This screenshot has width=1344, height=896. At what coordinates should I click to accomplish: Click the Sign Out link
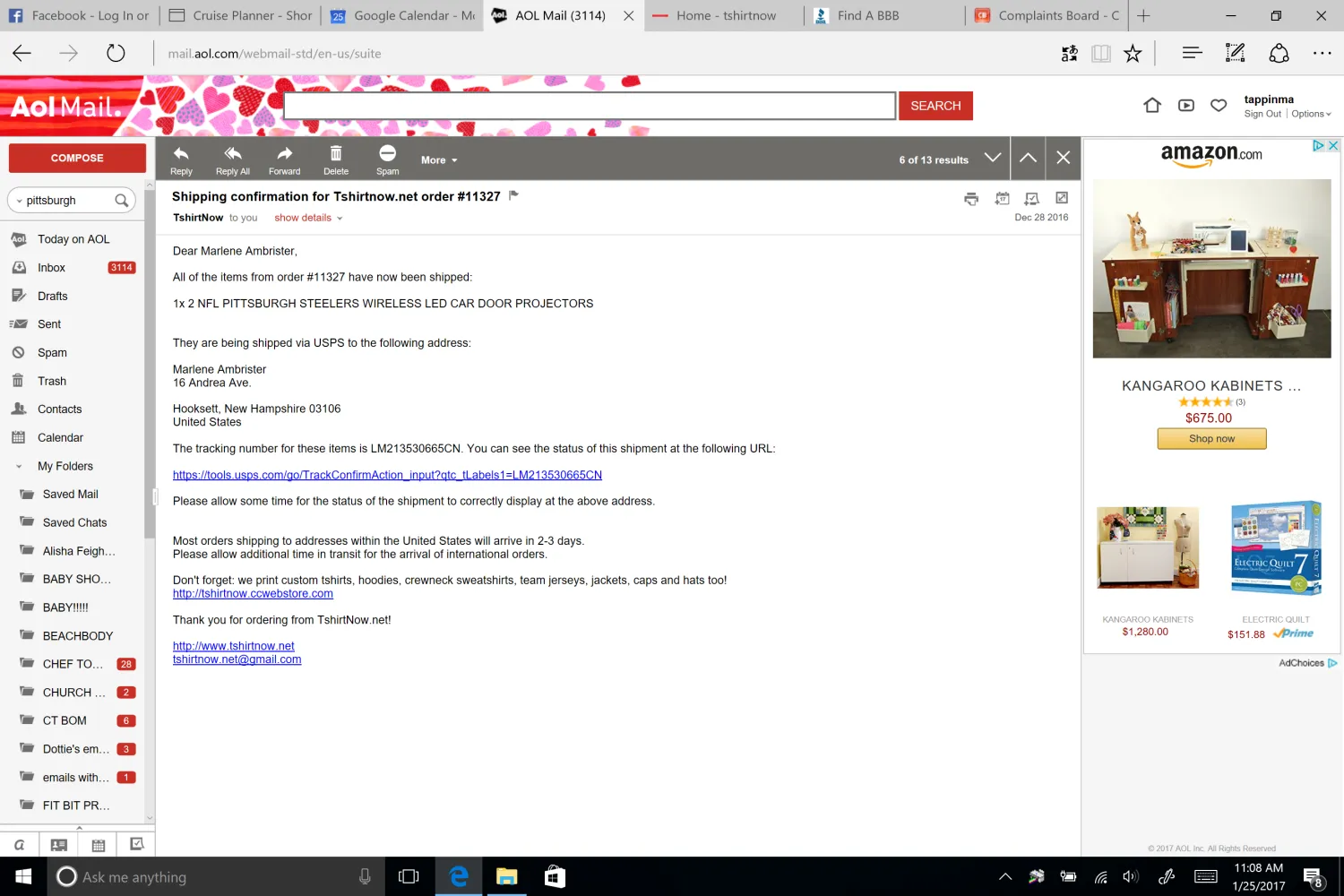point(1262,114)
